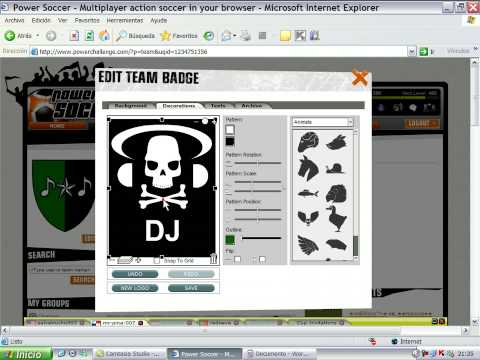Click the minus icon at the canvas top
The image size is (480, 360).
click(196, 122)
